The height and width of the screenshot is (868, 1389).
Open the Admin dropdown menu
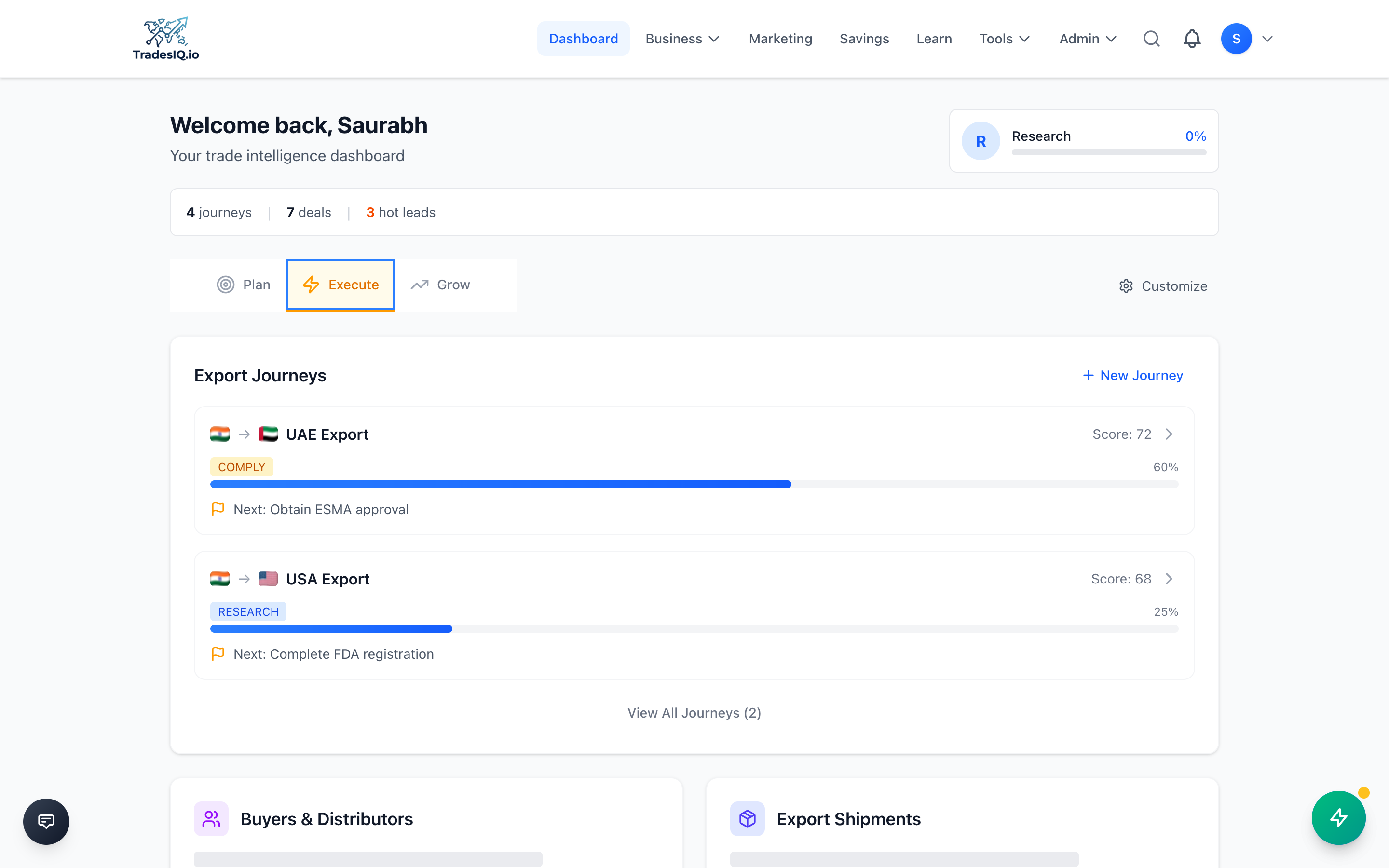coord(1088,39)
